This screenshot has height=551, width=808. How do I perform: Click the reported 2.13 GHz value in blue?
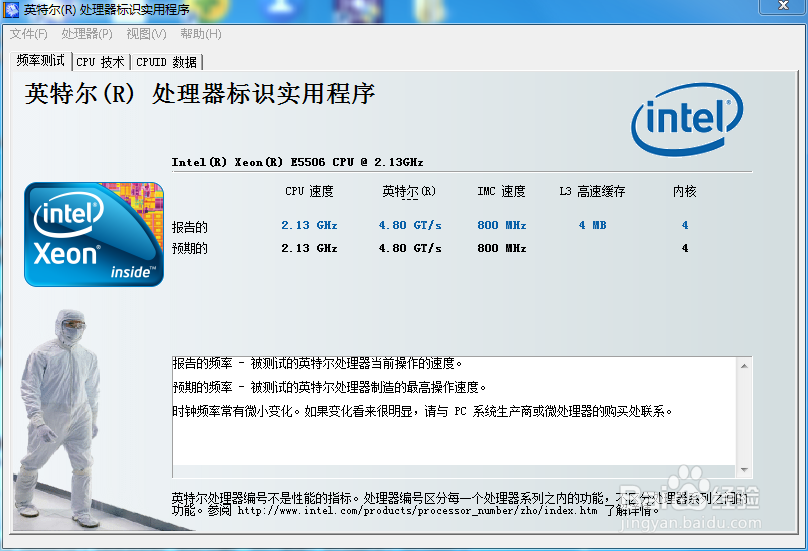(x=309, y=225)
